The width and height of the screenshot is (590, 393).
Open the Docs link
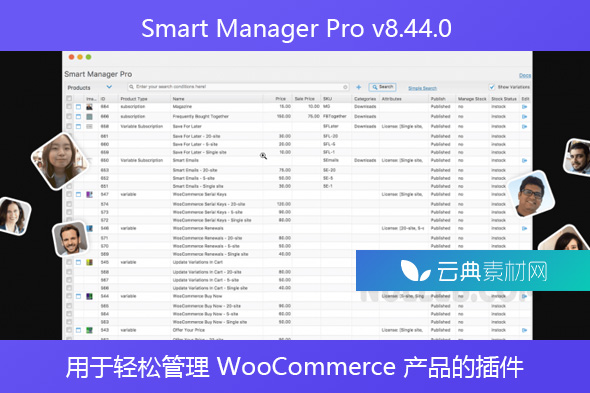525,76
